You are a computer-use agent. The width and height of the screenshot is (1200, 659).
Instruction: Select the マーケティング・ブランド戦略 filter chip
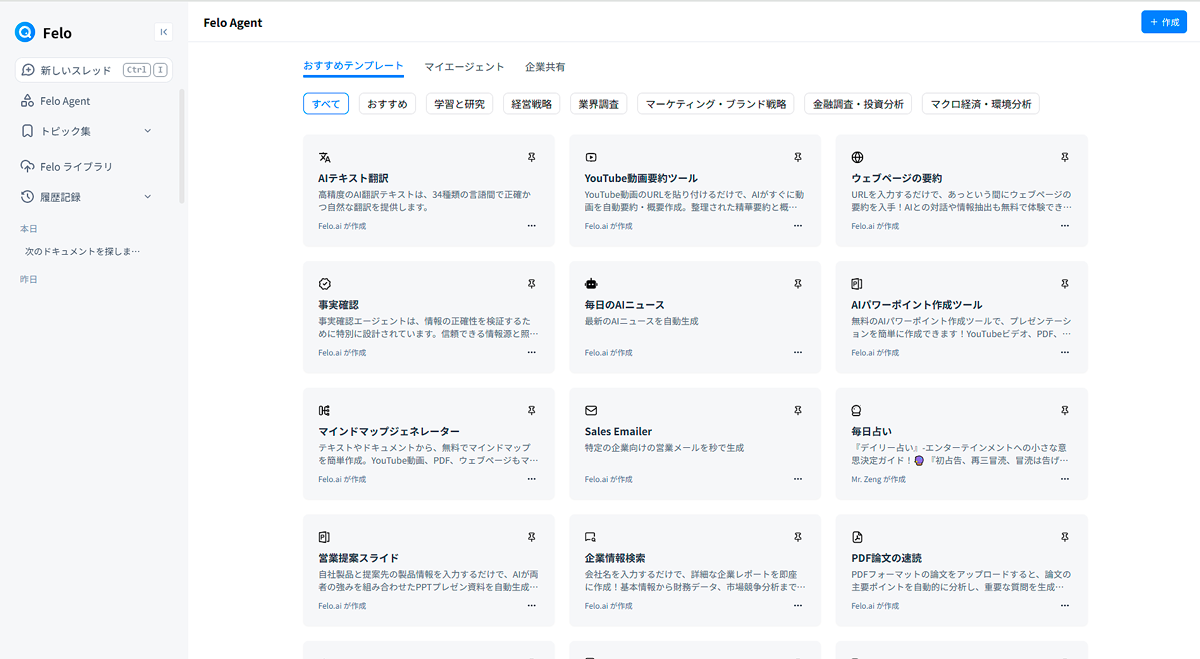point(716,104)
